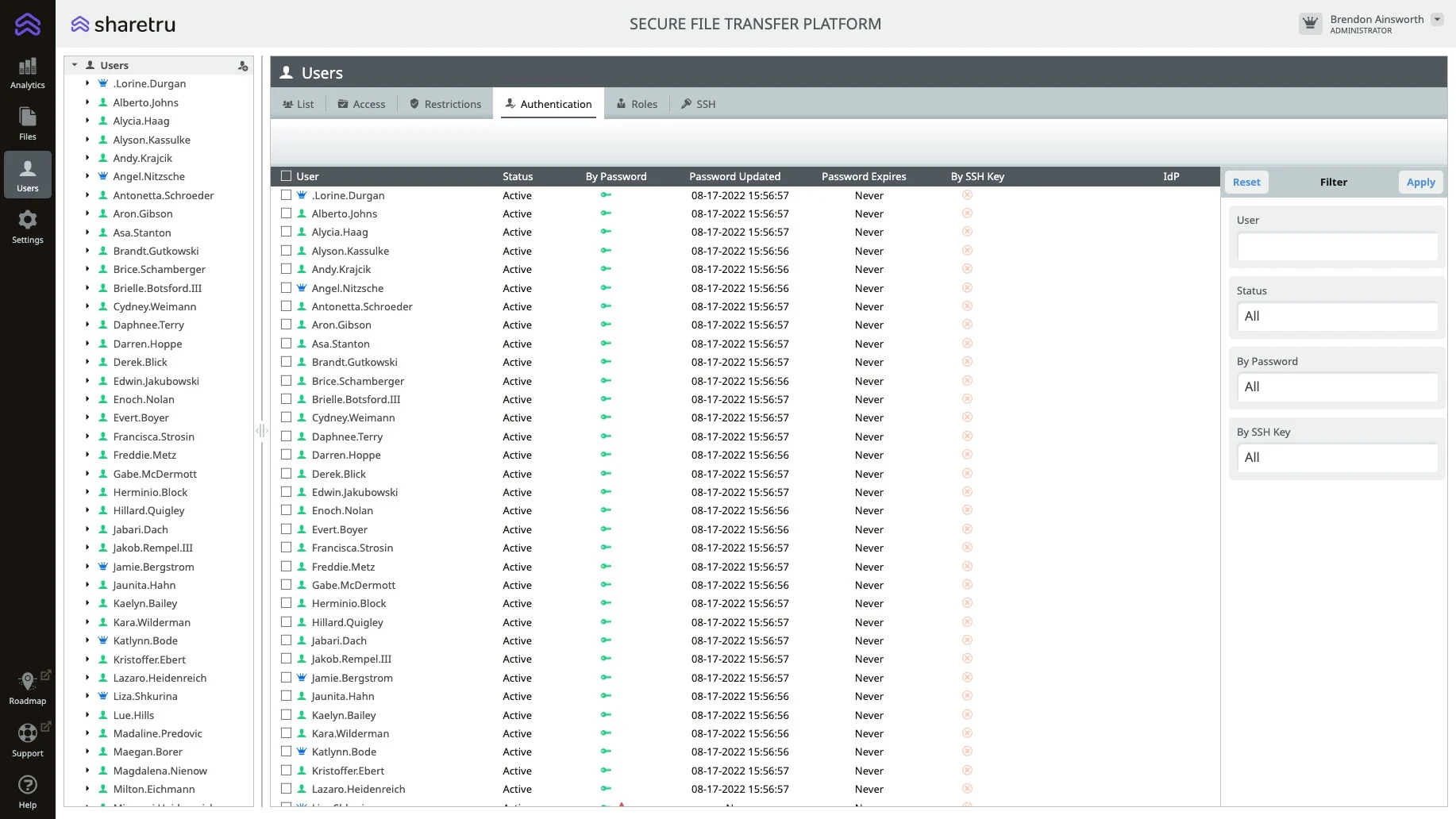Viewport: 1456px width, 819px height.
Task: Collapse the Users tree root arrow
Action: 75,65
